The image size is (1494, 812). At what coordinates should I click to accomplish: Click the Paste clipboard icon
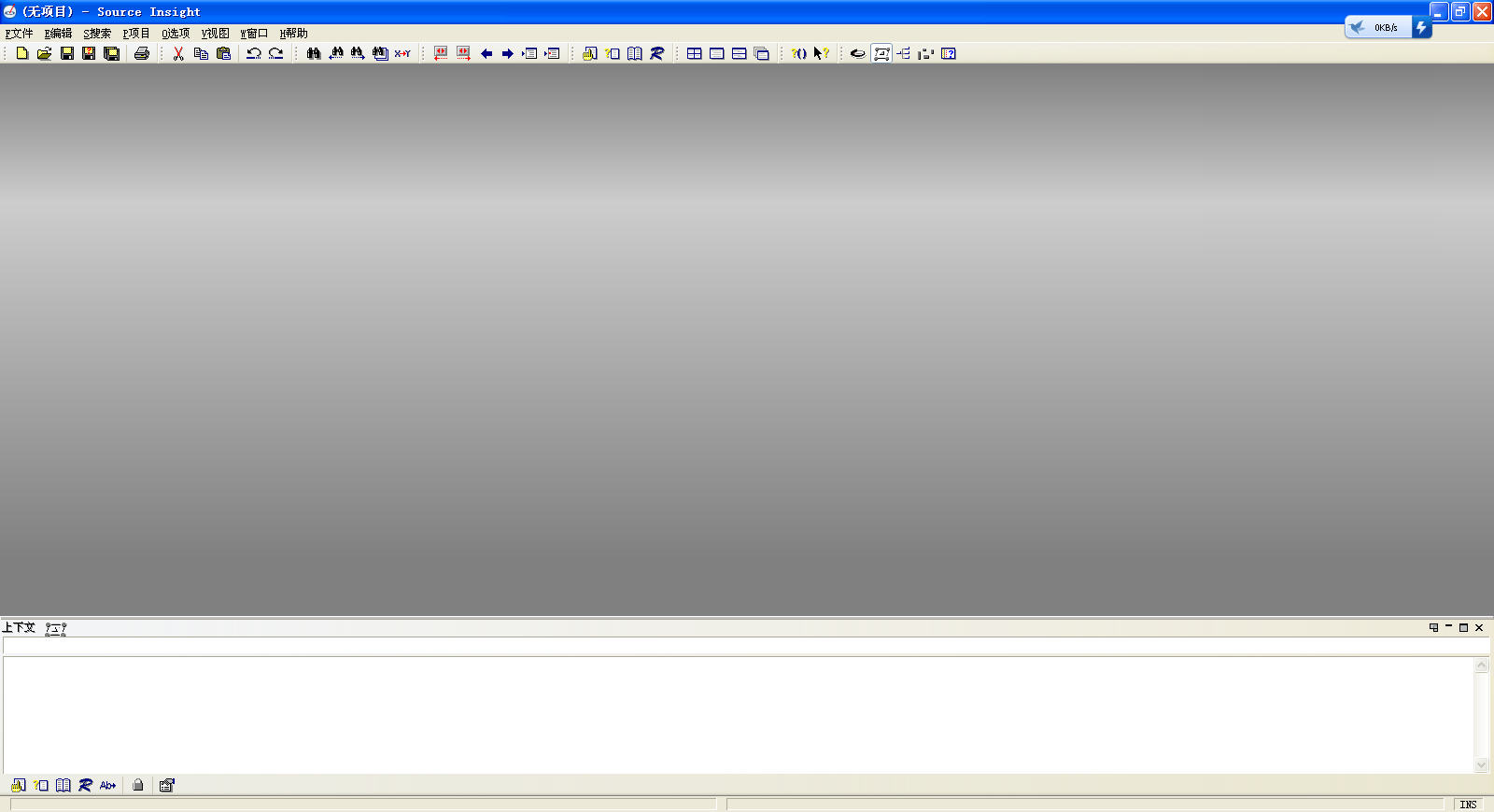coord(223,53)
